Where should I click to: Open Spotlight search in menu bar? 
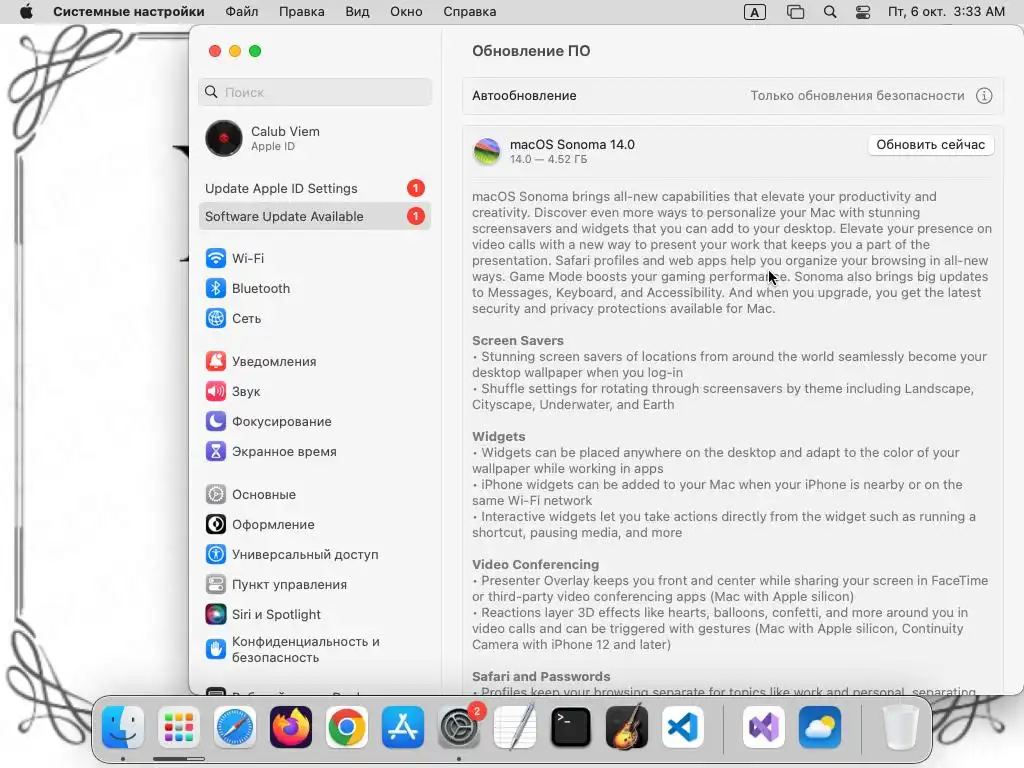(829, 12)
